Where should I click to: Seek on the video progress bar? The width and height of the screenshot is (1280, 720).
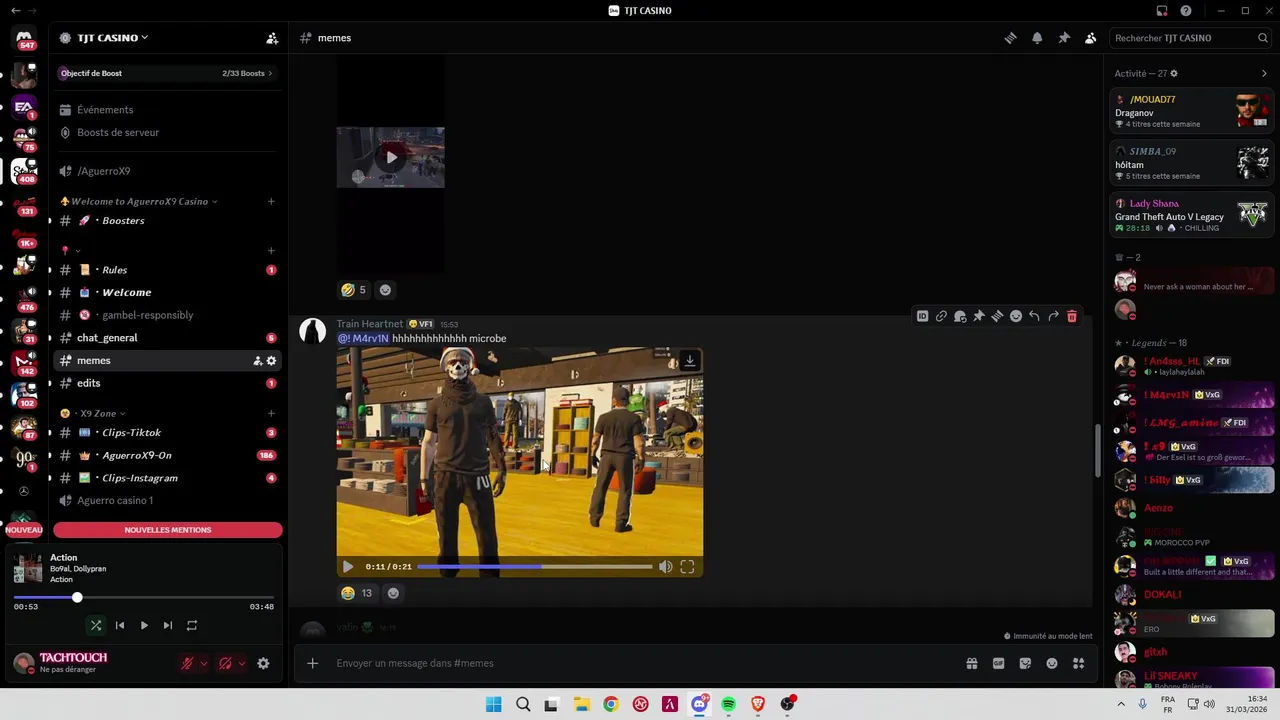click(x=534, y=566)
